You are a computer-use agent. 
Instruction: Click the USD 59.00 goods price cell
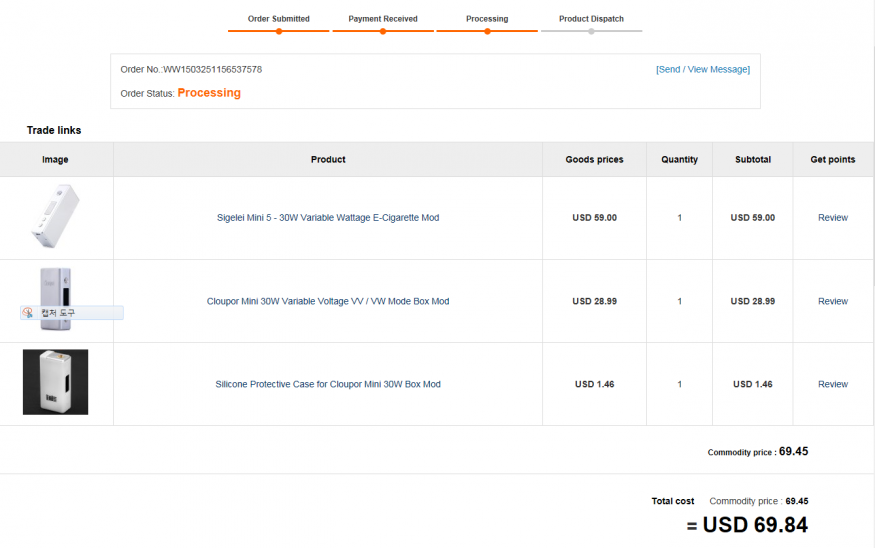pos(594,218)
